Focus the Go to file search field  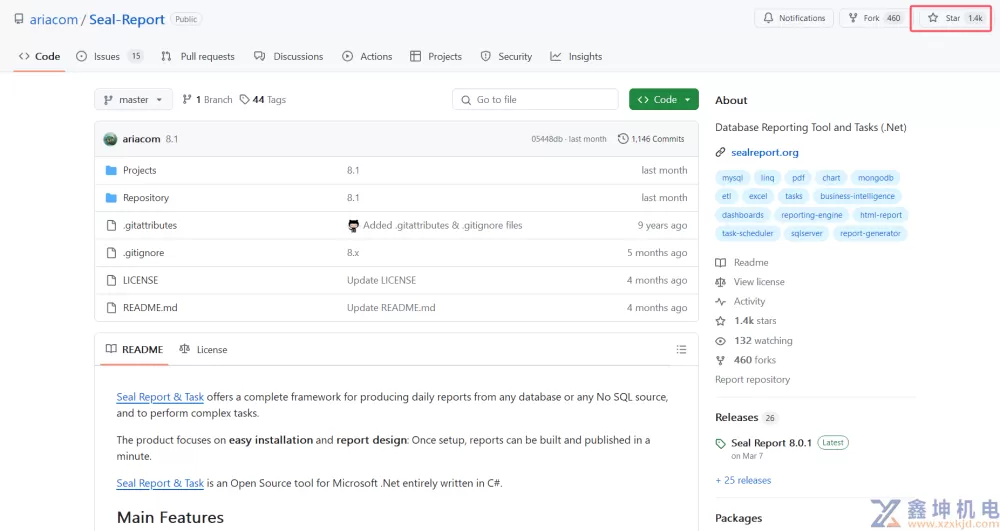tap(535, 100)
